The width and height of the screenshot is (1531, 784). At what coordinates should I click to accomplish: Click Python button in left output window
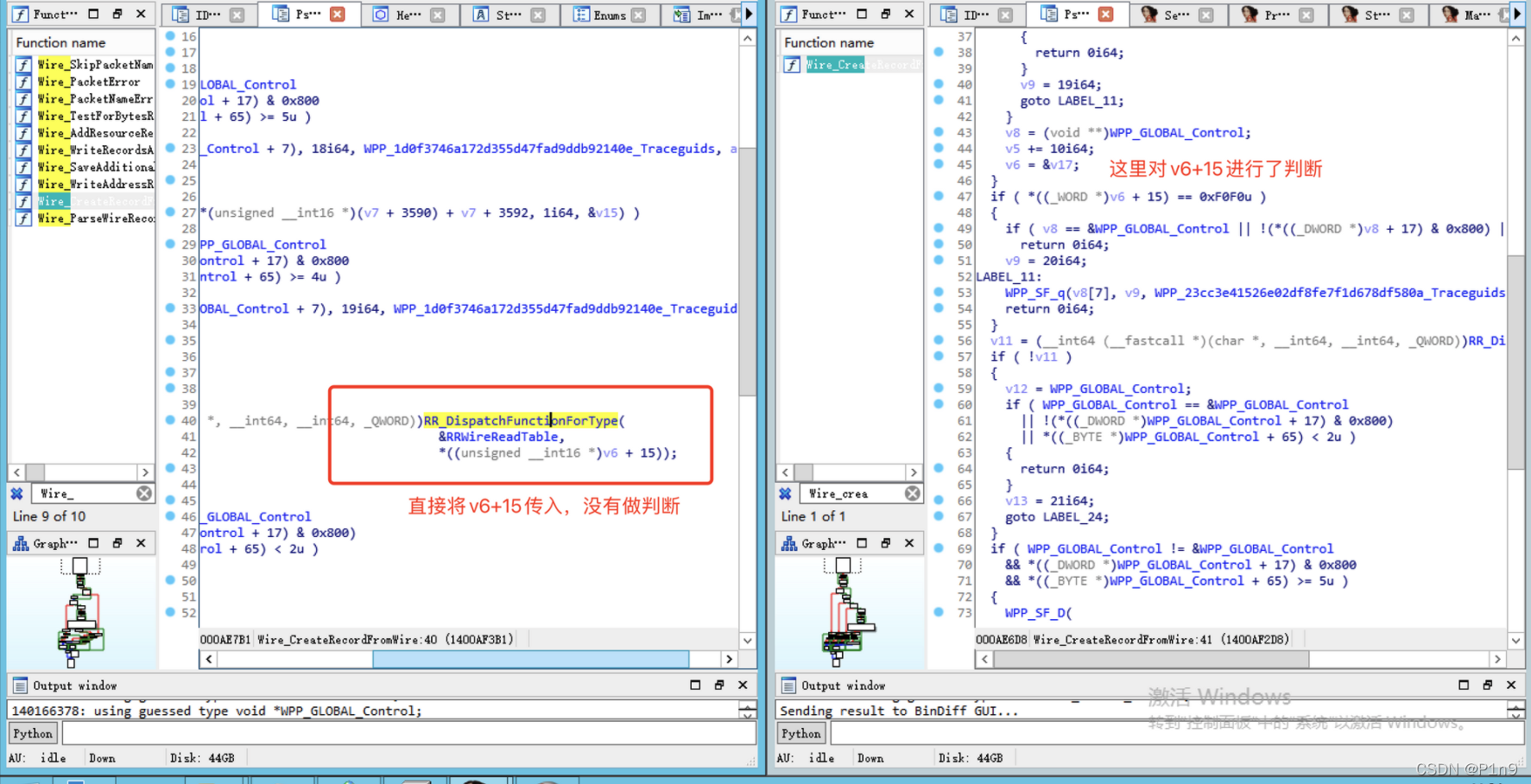click(33, 734)
